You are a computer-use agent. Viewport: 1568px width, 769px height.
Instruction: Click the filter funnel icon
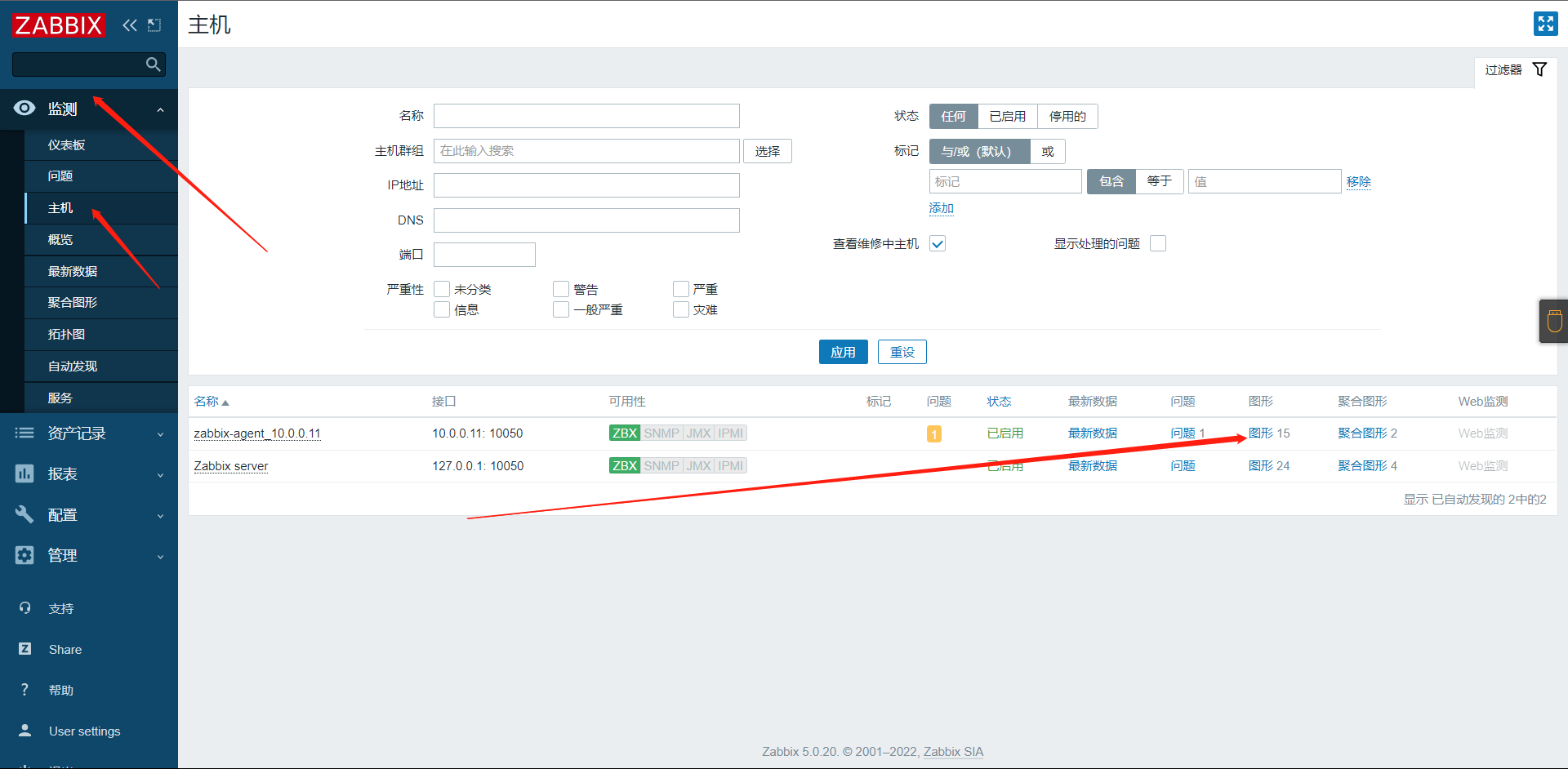pos(1539,69)
